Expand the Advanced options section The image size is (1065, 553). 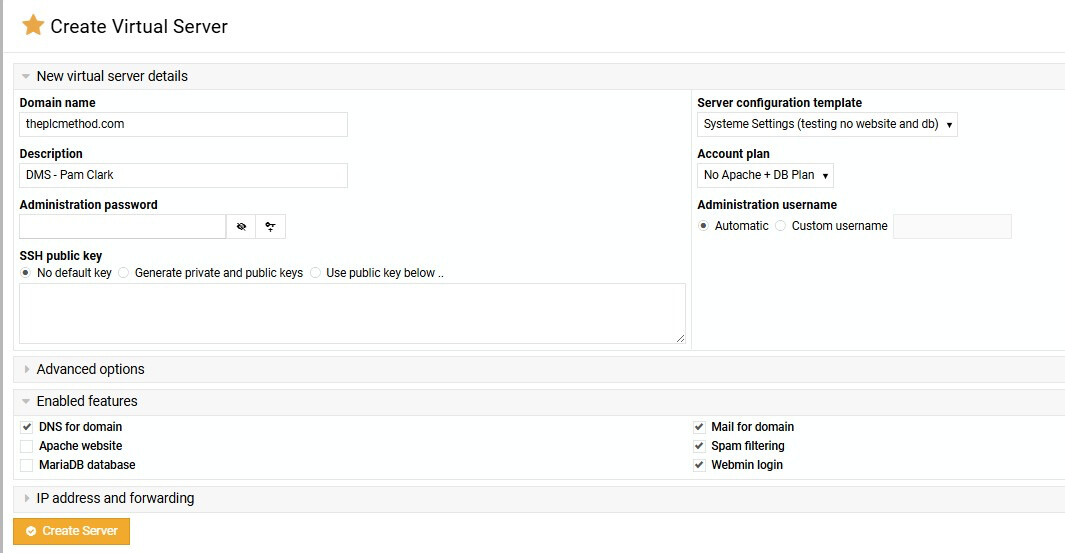90,369
